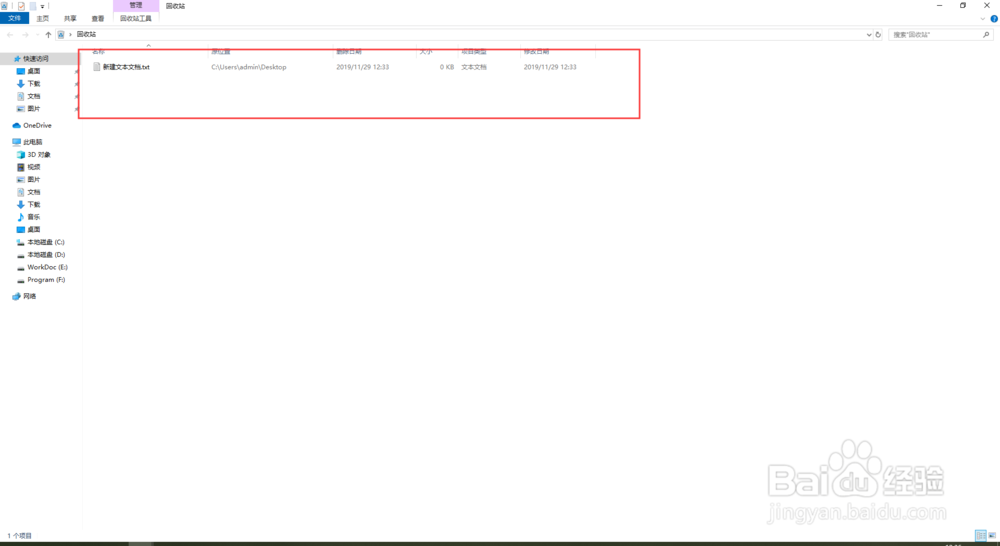Click the 文本文档 type cell
This screenshot has height=546, width=1000.
click(x=474, y=67)
